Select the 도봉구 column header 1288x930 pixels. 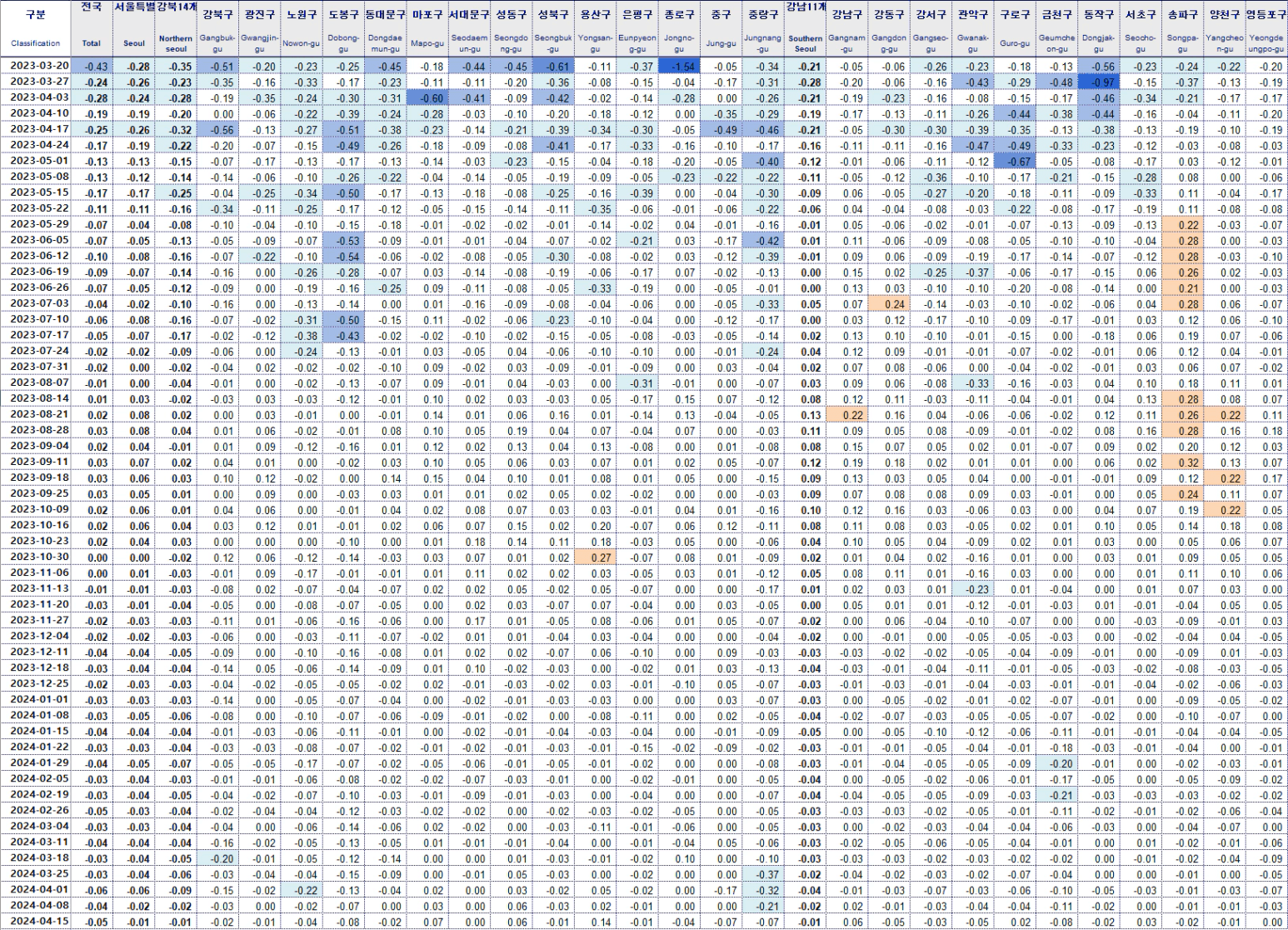[x=344, y=14]
